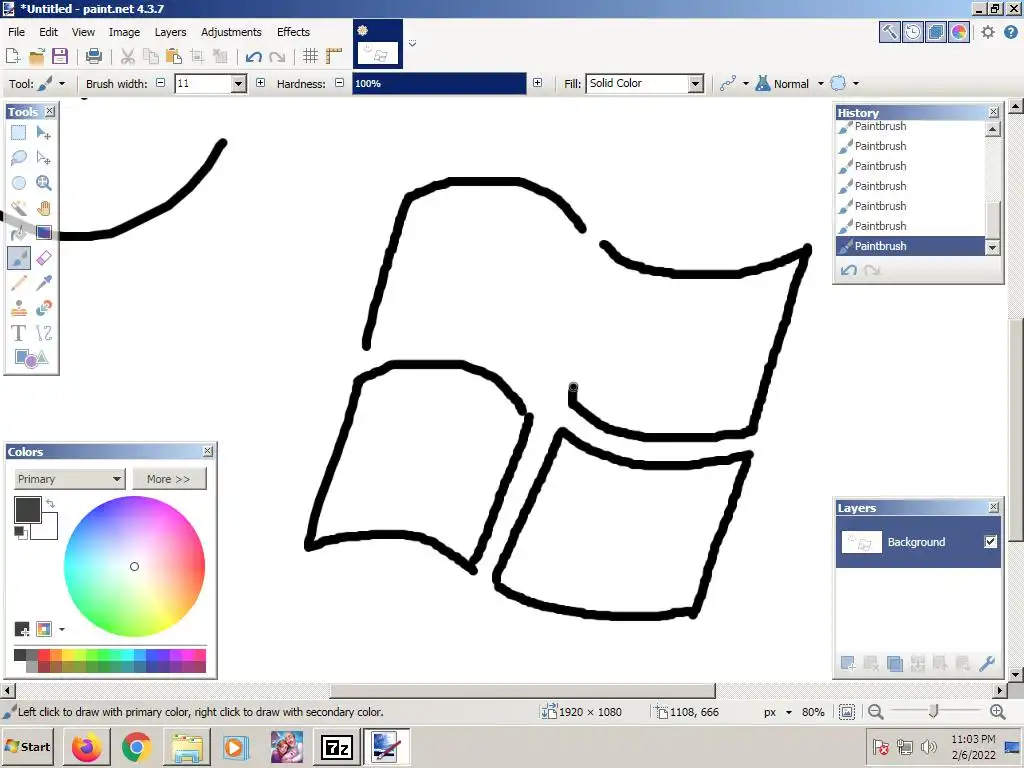Click the Hardness 100% field

(x=439, y=84)
